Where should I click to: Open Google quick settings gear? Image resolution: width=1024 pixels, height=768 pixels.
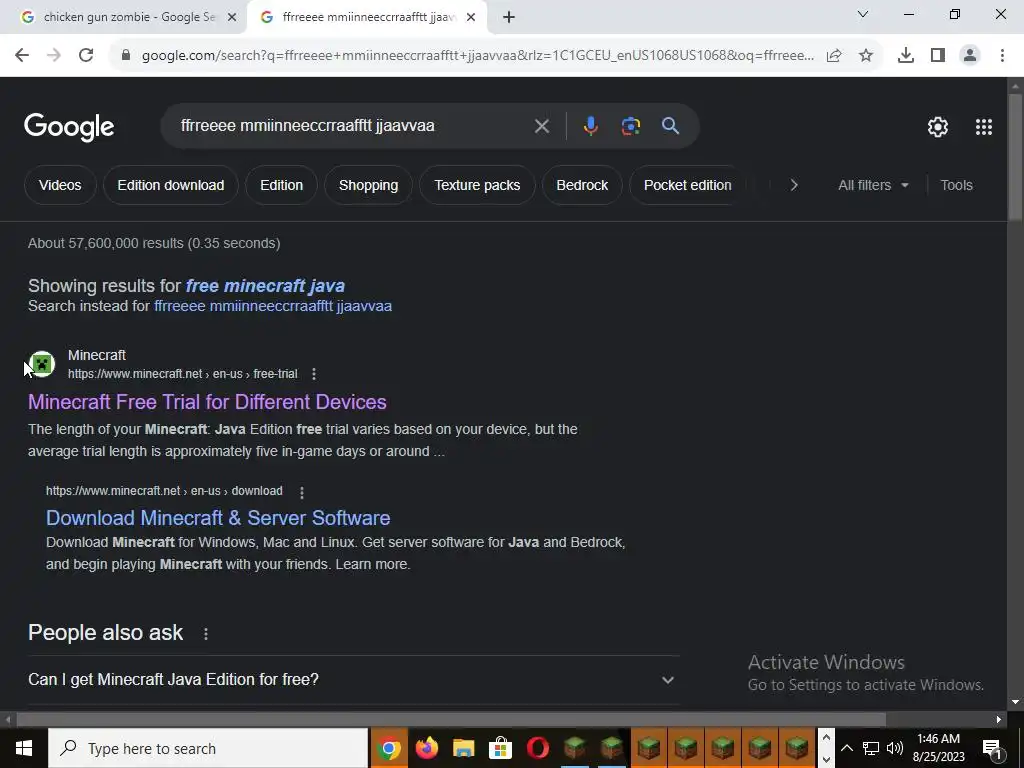[x=938, y=127]
